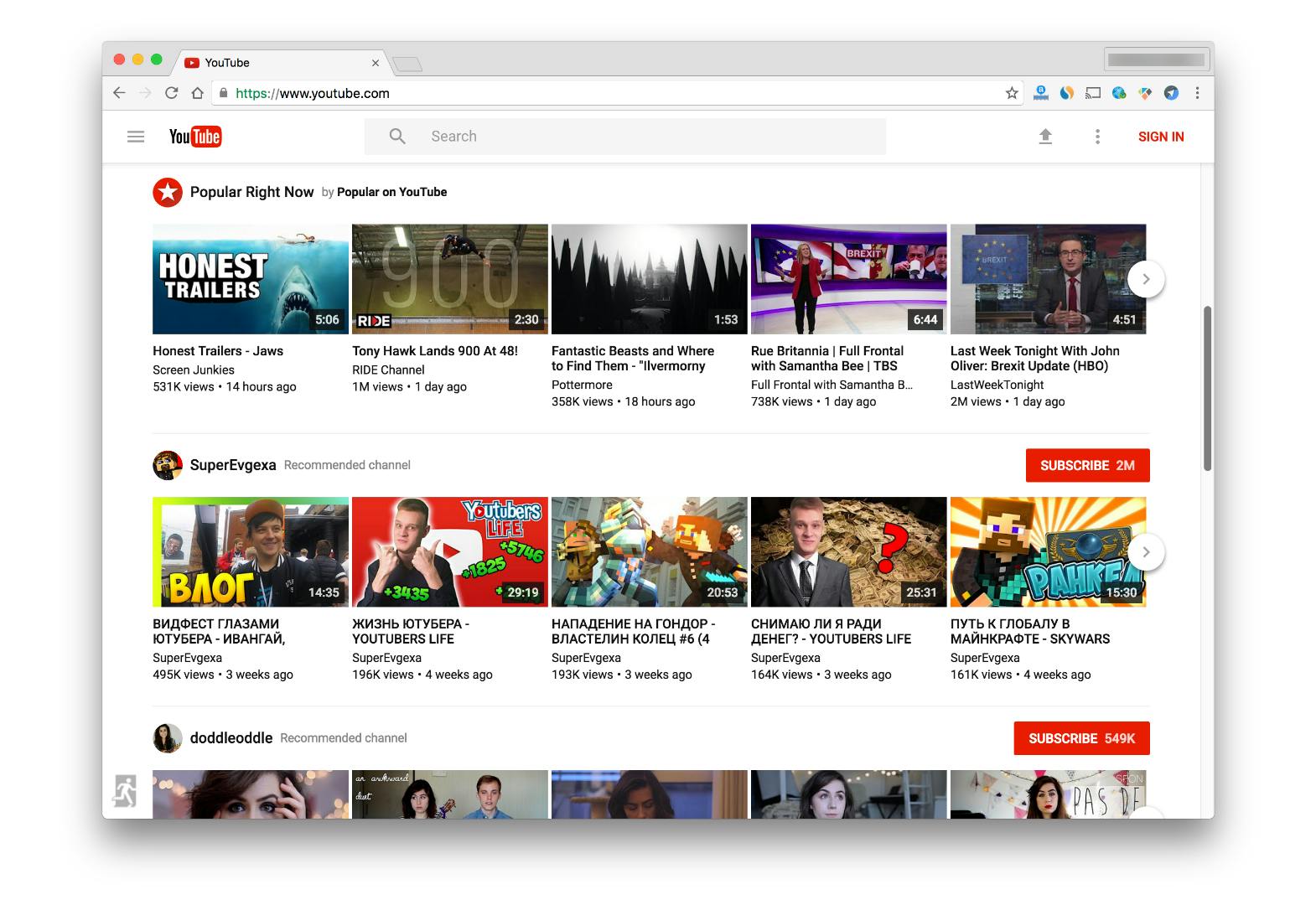The width and height of the screenshot is (1316, 905).
Task: Play Fantastic Beasts Ilvermorny thumbnail
Action: click(650, 279)
